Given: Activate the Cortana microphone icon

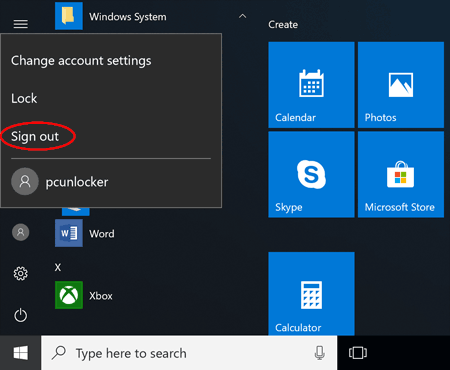Looking at the screenshot, I should (x=319, y=353).
